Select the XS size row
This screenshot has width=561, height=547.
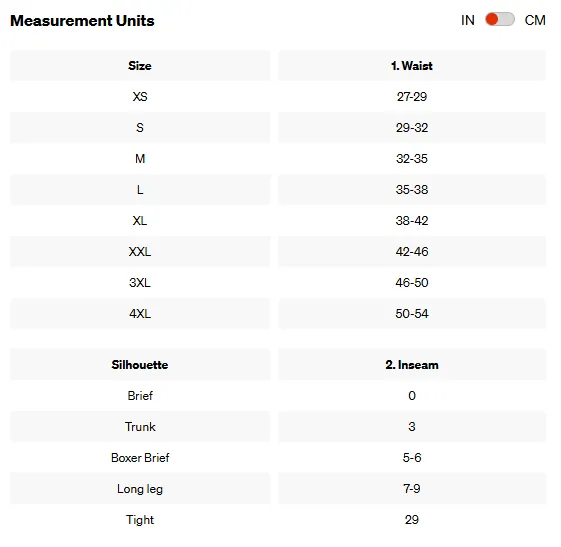click(x=278, y=97)
